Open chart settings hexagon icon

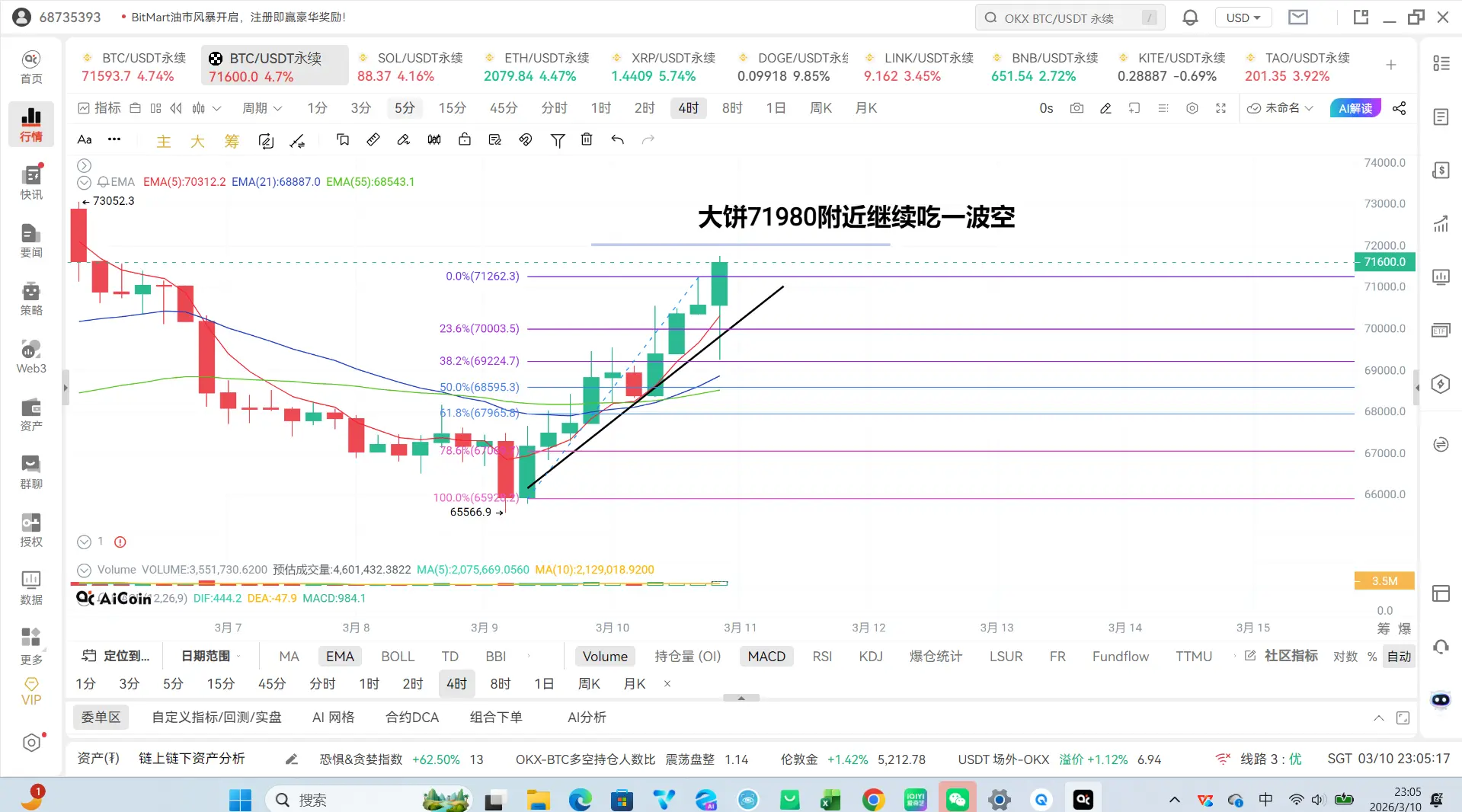[x=1192, y=108]
